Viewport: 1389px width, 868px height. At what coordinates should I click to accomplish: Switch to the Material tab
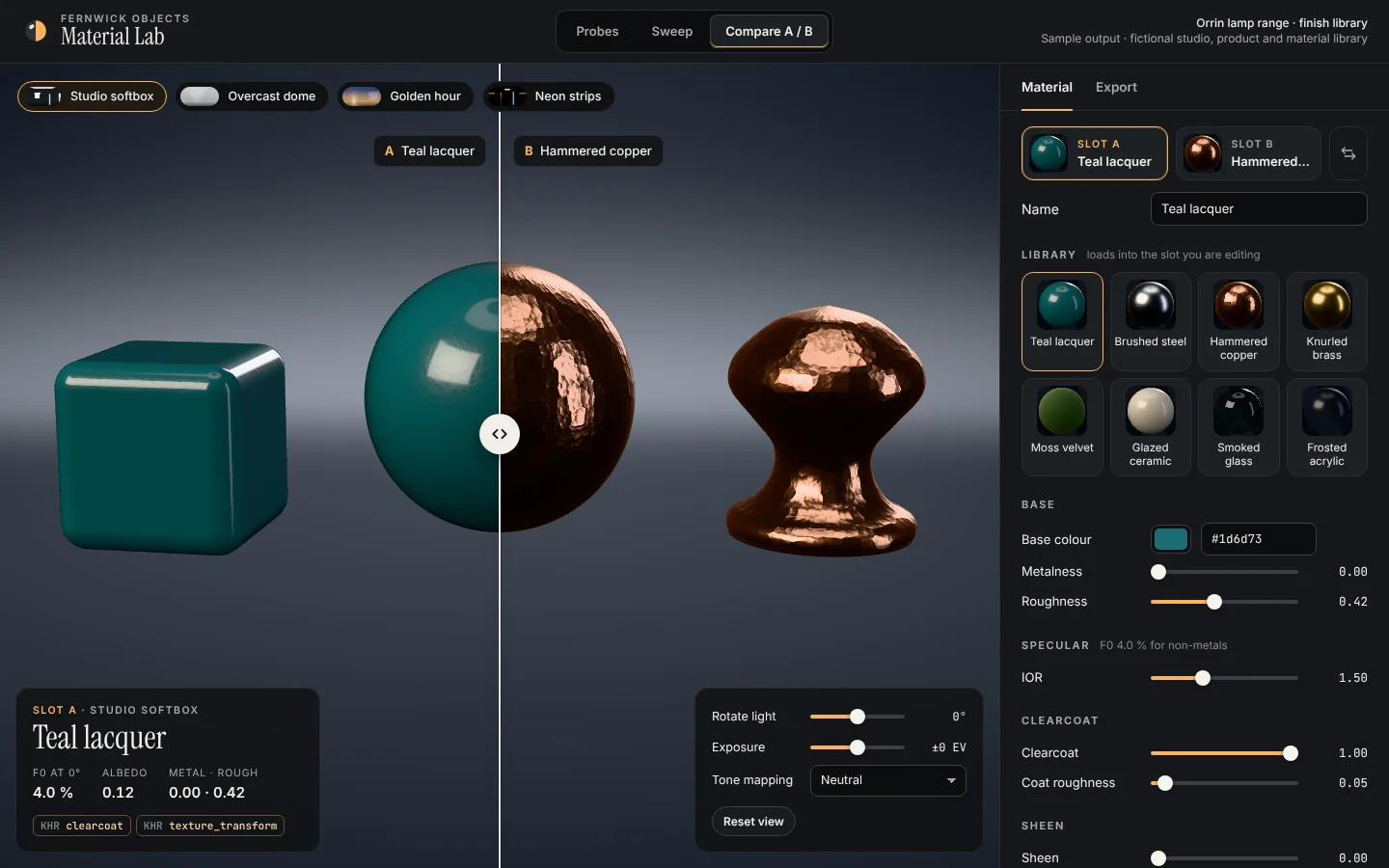pyautogui.click(x=1047, y=87)
